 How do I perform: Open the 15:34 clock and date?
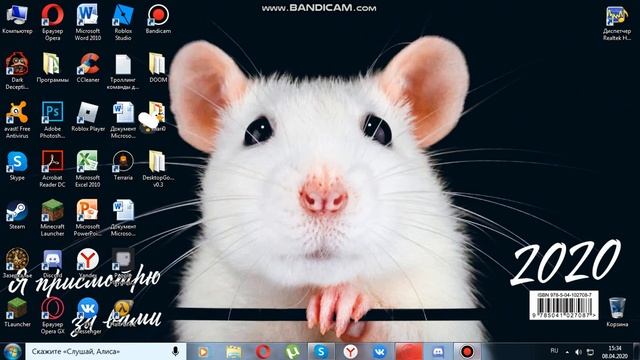(x=614, y=352)
